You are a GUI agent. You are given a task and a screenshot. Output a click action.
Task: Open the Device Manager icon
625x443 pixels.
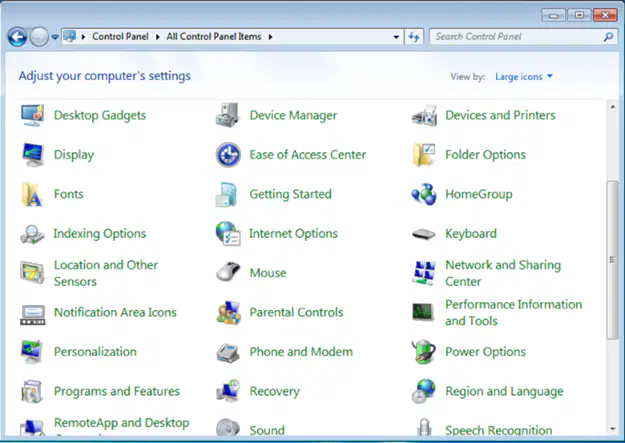(228, 115)
